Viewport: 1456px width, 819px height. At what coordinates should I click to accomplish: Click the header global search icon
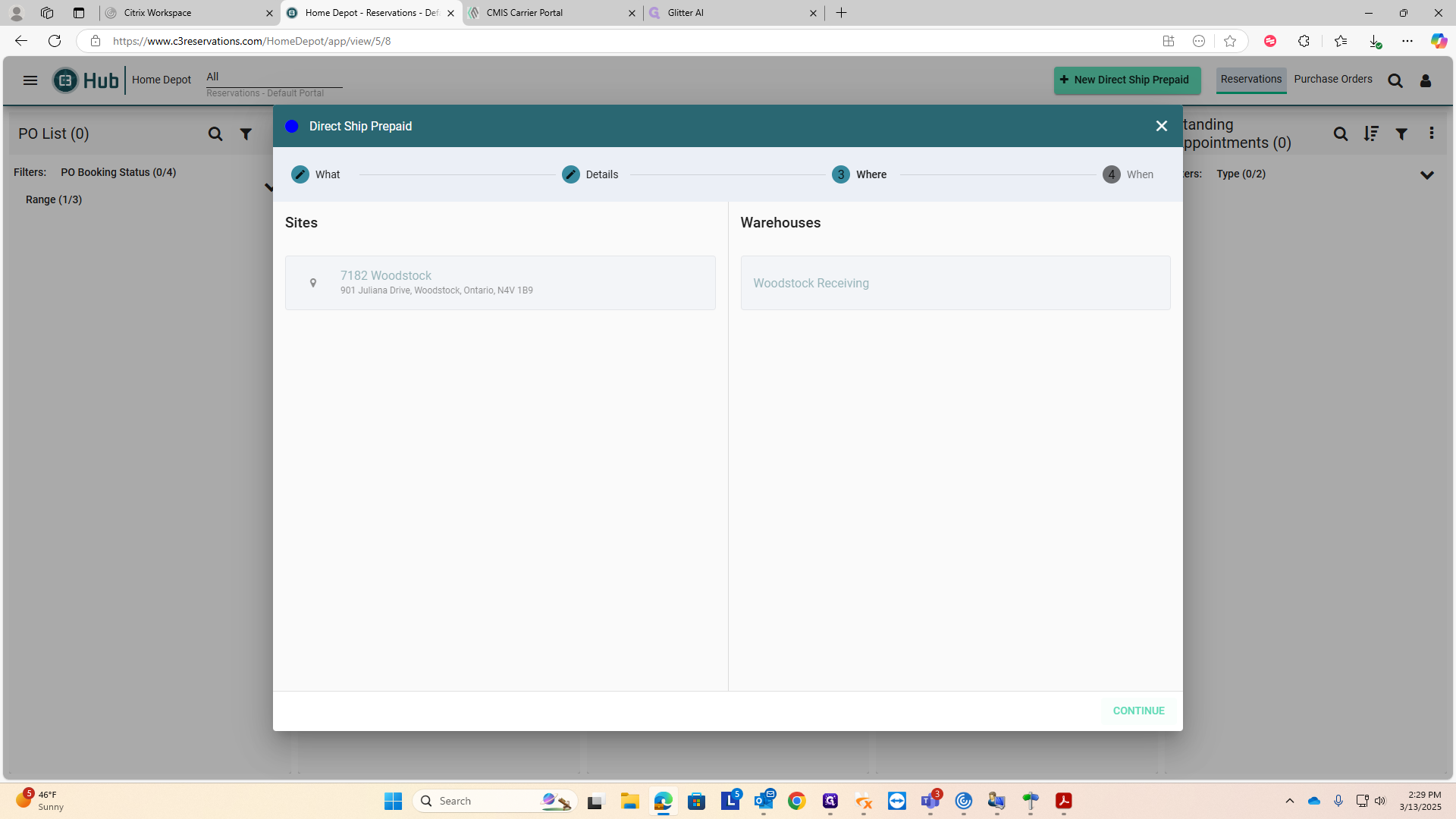[x=1395, y=81]
